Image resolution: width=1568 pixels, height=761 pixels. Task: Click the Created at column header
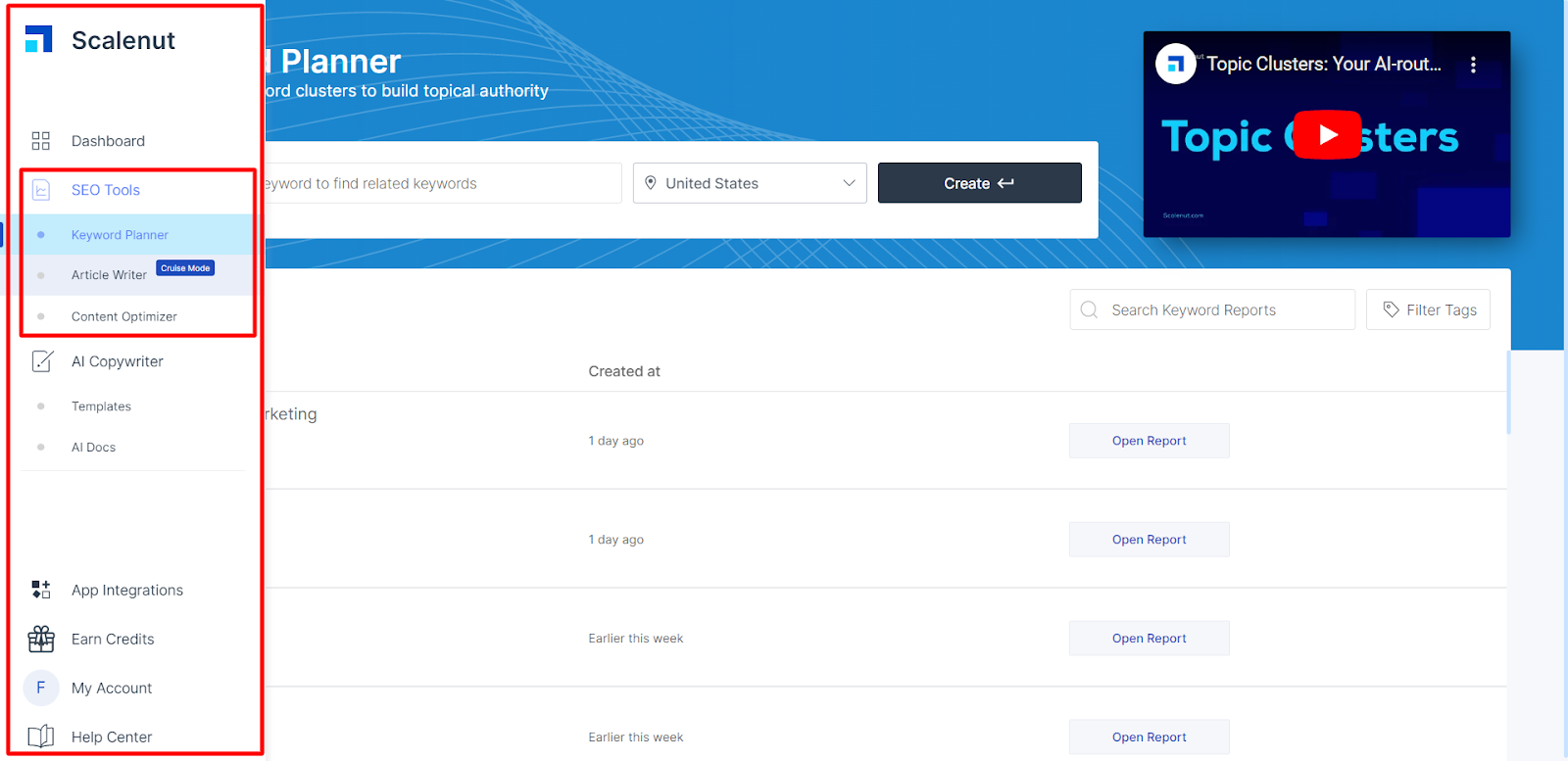tap(624, 371)
